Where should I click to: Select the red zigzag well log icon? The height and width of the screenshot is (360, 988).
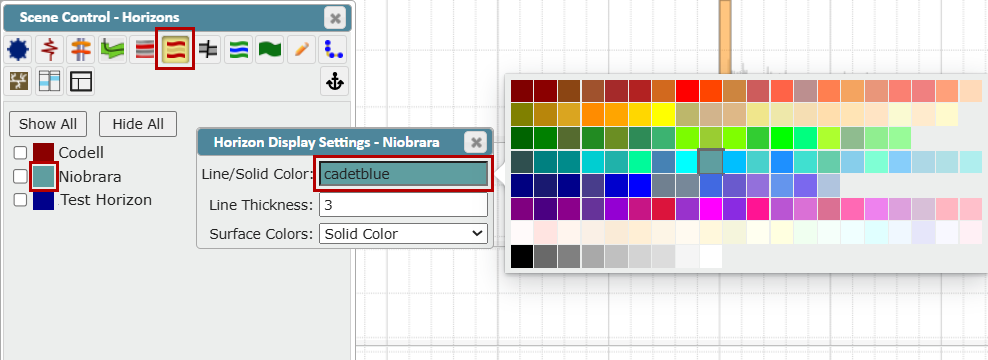tap(49, 49)
